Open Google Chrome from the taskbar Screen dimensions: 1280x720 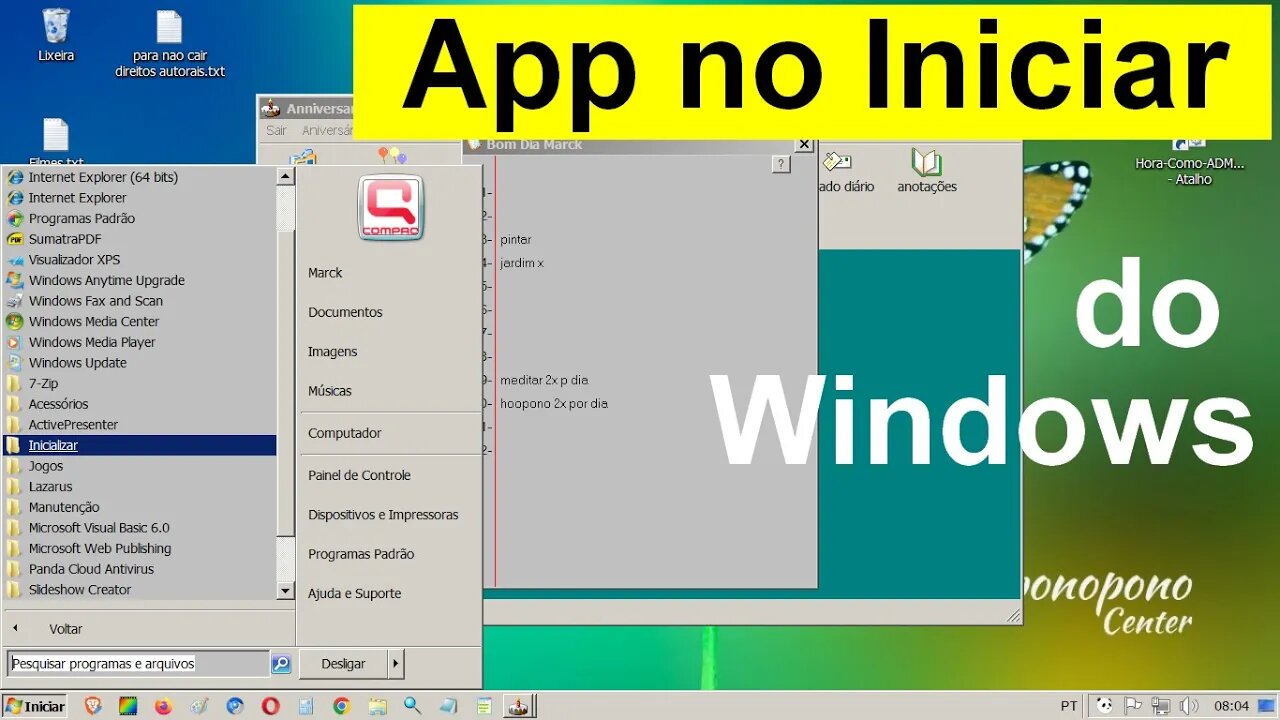[341, 706]
